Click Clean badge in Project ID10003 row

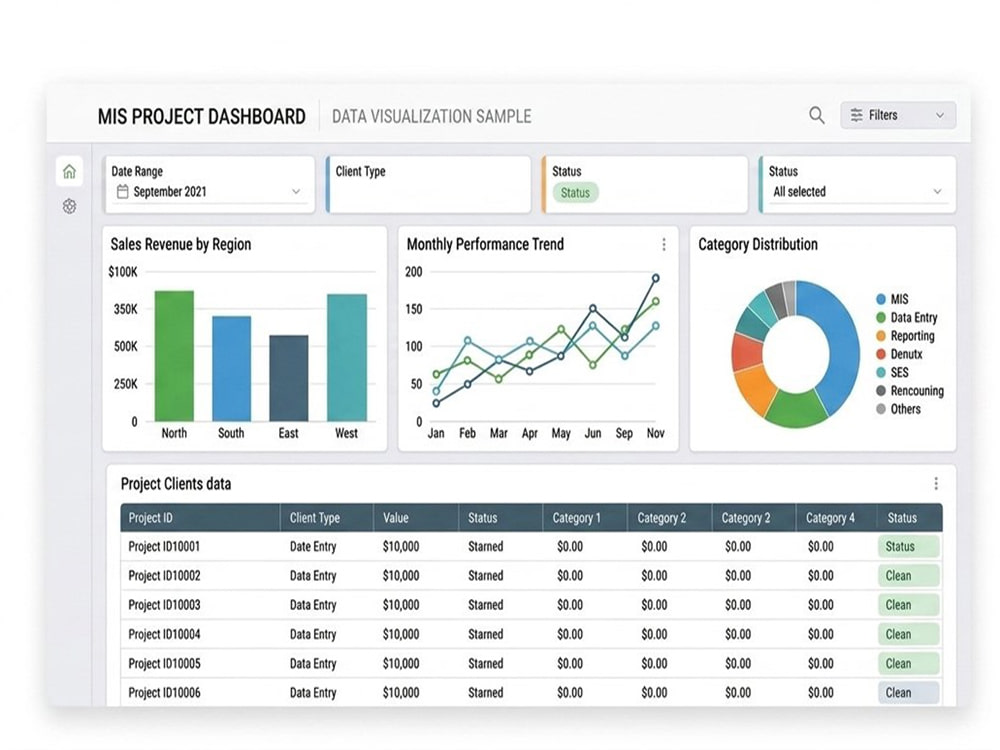point(908,605)
